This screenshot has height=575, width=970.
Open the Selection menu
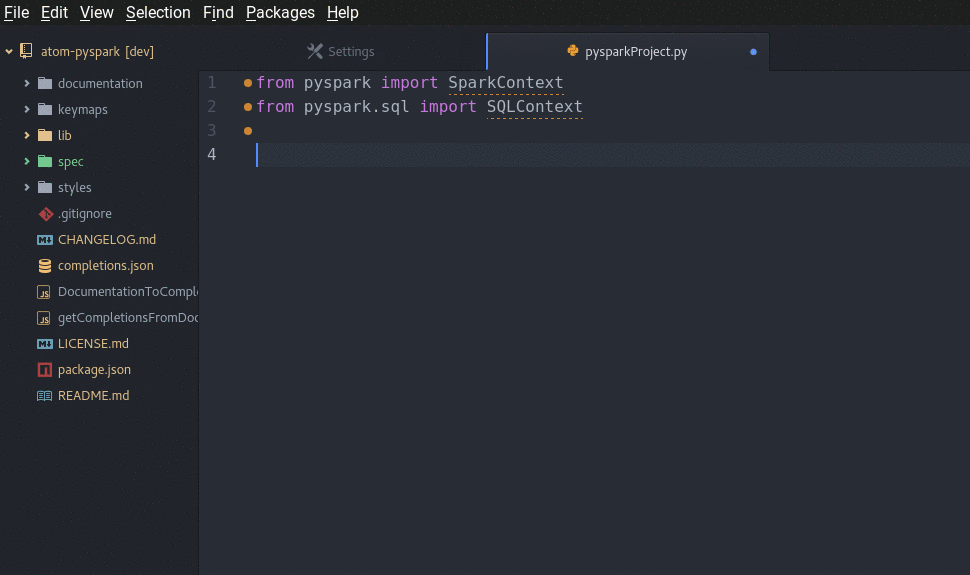(x=158, y=12)
